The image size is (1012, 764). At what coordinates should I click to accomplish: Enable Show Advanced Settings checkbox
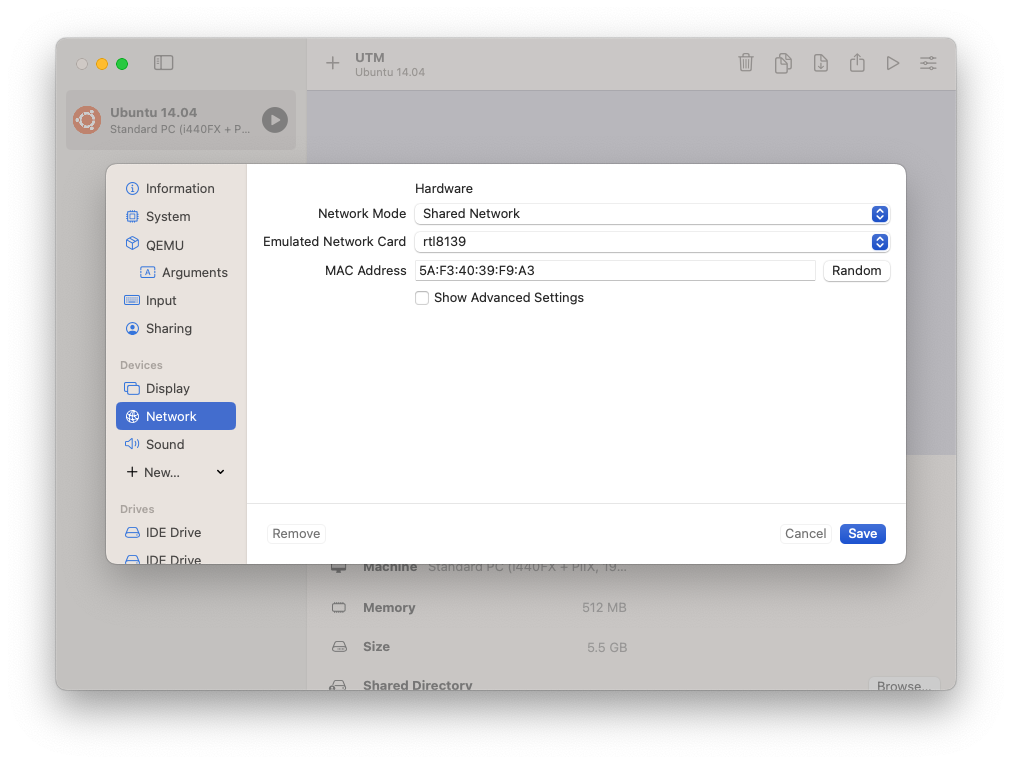pos(422,298)
